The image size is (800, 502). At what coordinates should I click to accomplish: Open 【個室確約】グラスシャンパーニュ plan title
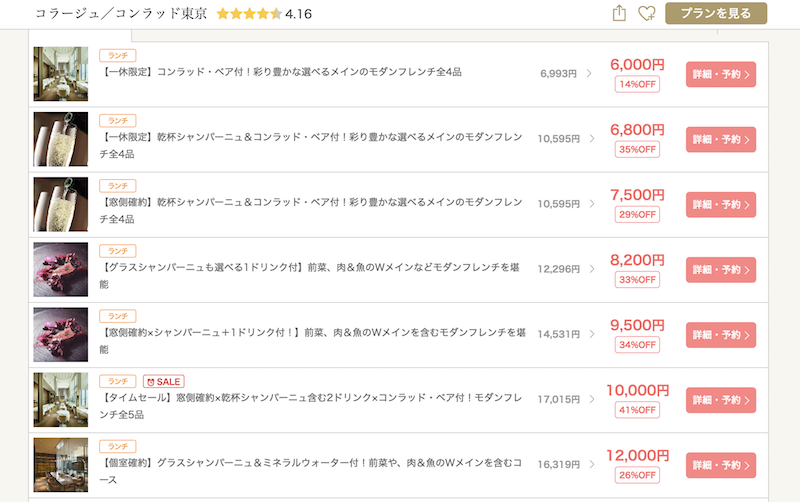tap(311, 471)
